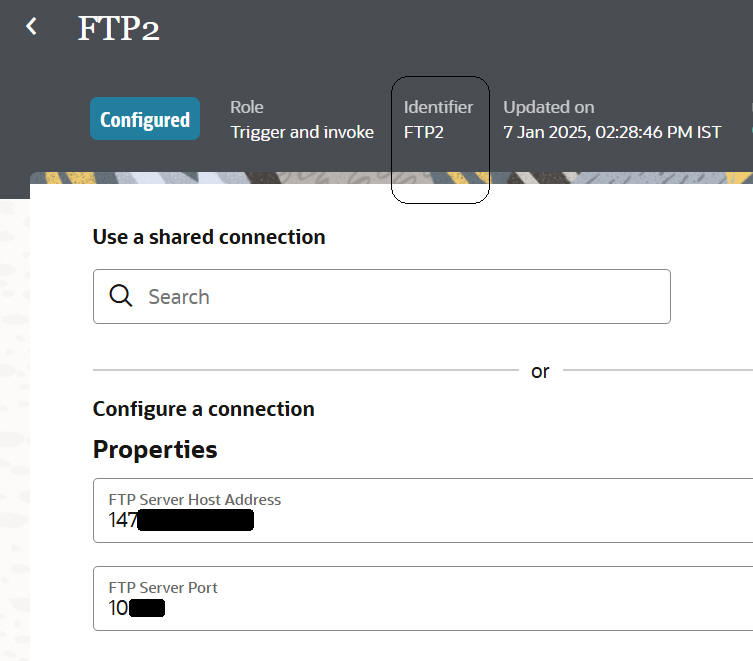Click the 'or' divider text
The width and height of the screenshot is (753, 661).
pos(540,371)
